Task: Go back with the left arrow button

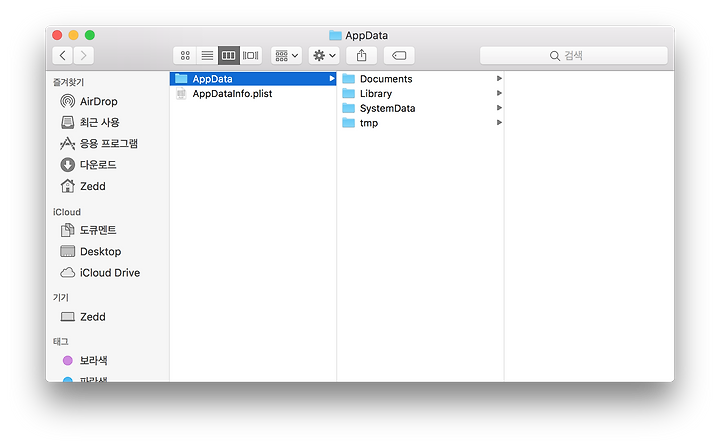Action: pyautogui.click(x=62, y=56)
